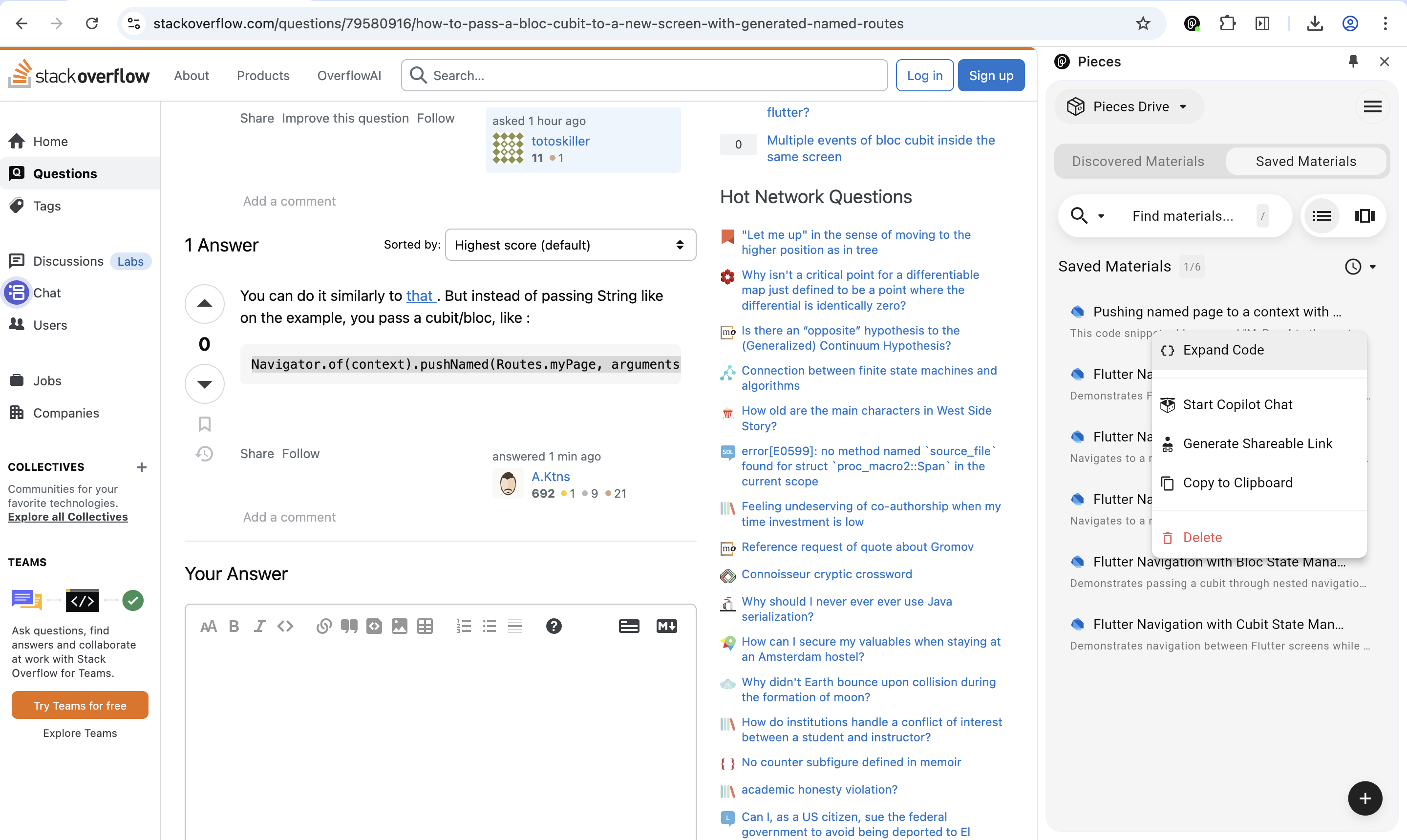This screenshot has height=840, width=1407.
Task: Open the Pieces Drive dropdown
Action: (x=1128, y=106)
